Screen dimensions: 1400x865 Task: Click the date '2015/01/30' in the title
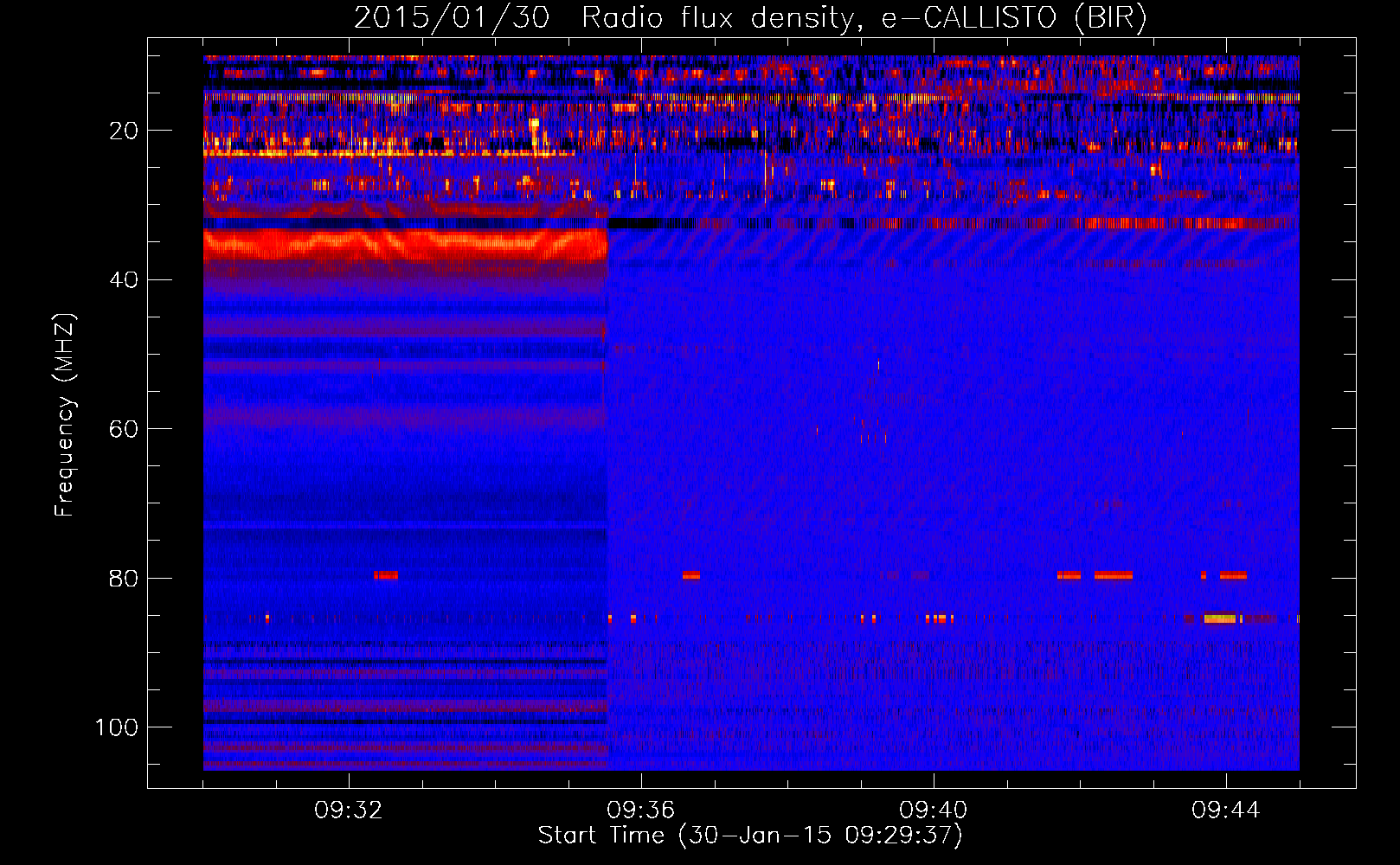[x=452, y=17]
